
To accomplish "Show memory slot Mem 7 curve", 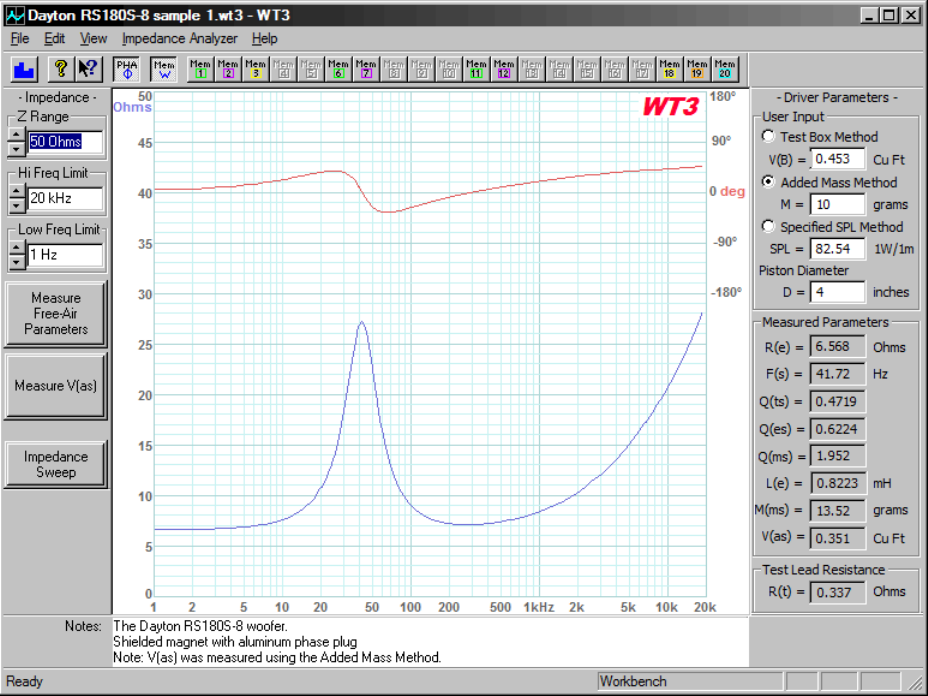I will tap(366, 68).
